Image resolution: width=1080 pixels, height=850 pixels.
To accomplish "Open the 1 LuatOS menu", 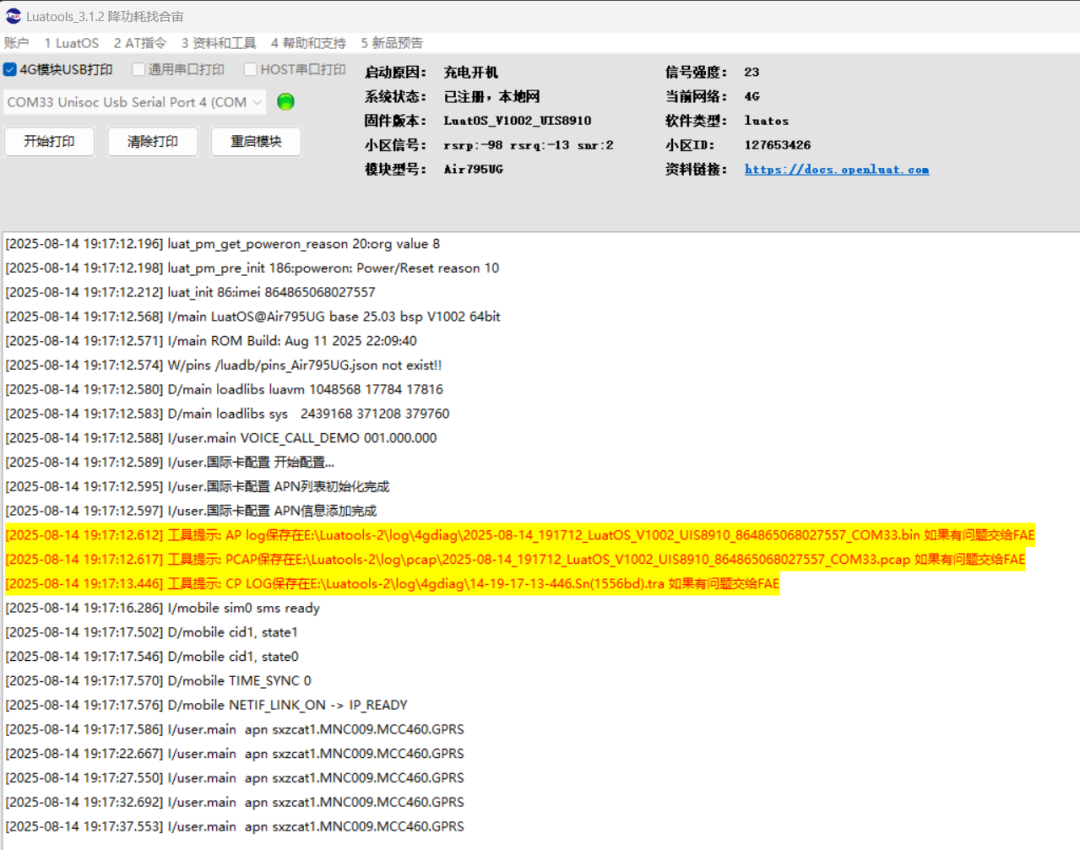I will pos(72,43).
